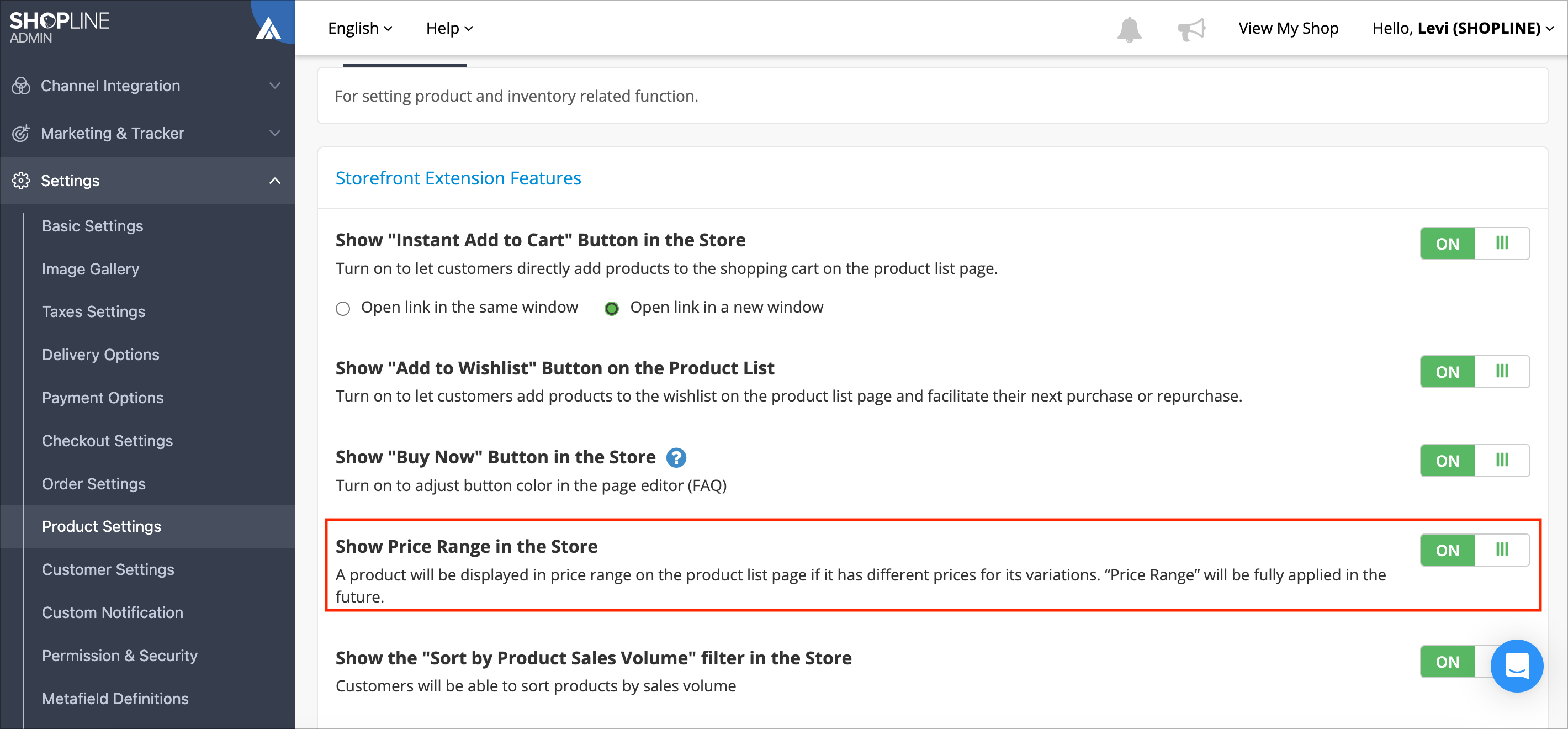Open Taxes Settings

click(x=94, y=312)
